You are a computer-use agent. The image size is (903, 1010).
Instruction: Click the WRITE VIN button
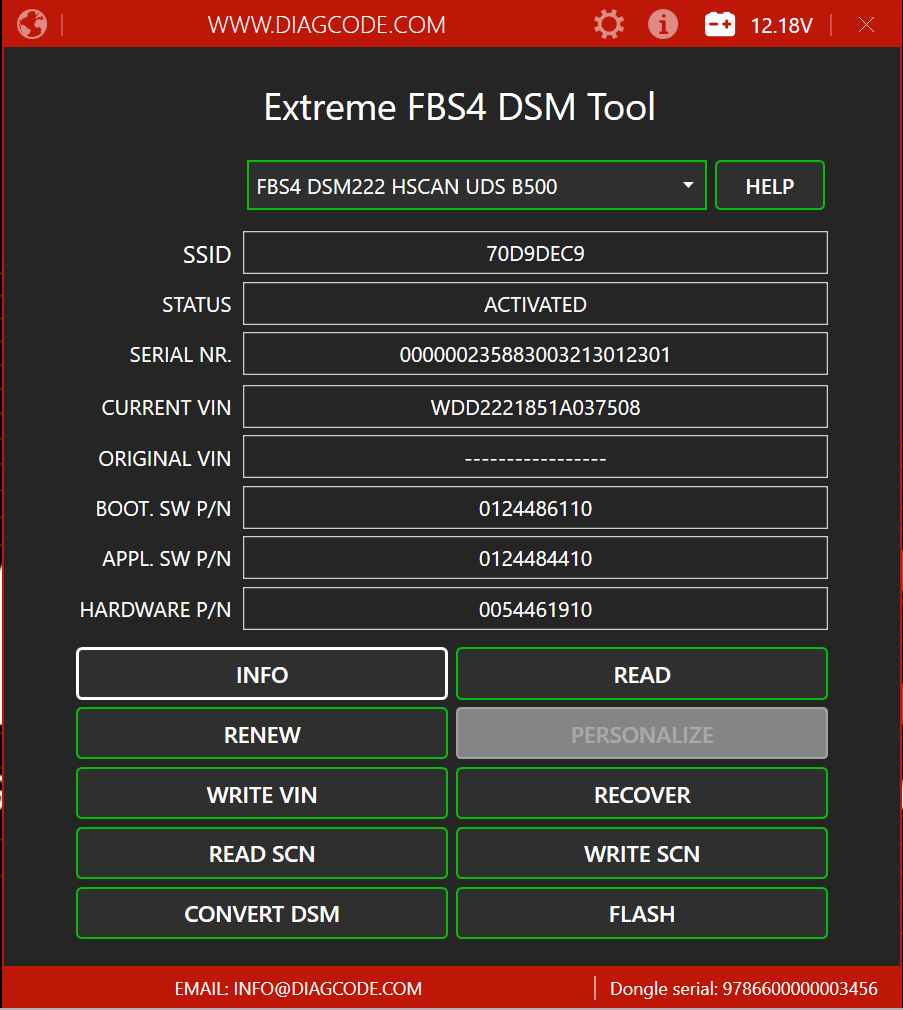[x=262, y=795]
